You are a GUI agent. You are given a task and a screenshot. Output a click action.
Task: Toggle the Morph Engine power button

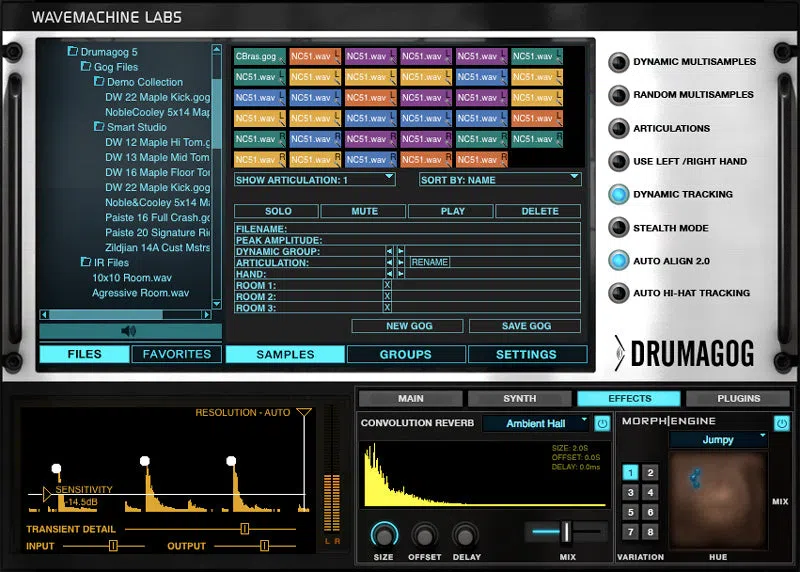pyautogui.click(x=782, y=423)
